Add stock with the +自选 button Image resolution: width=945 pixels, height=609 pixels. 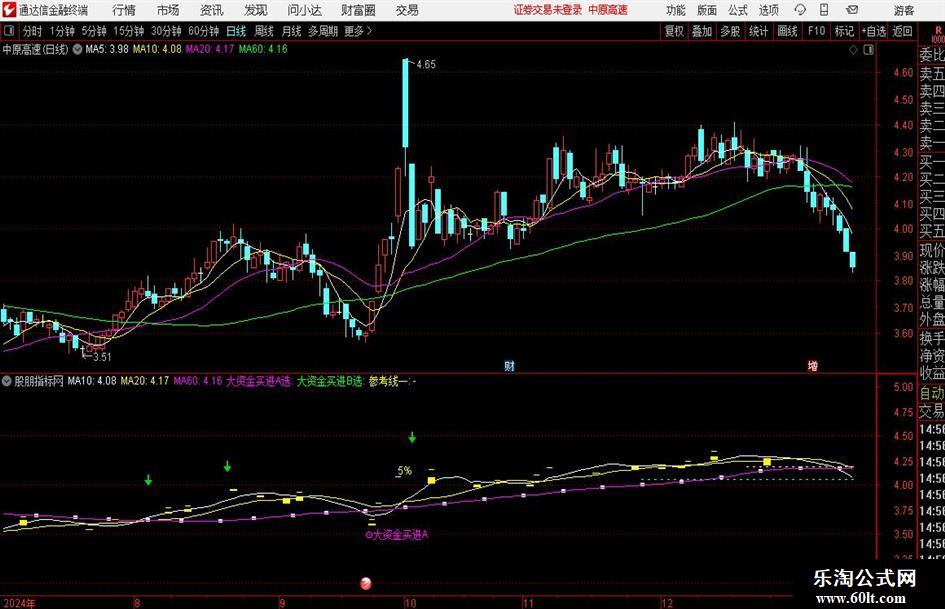tap(873, 31)
